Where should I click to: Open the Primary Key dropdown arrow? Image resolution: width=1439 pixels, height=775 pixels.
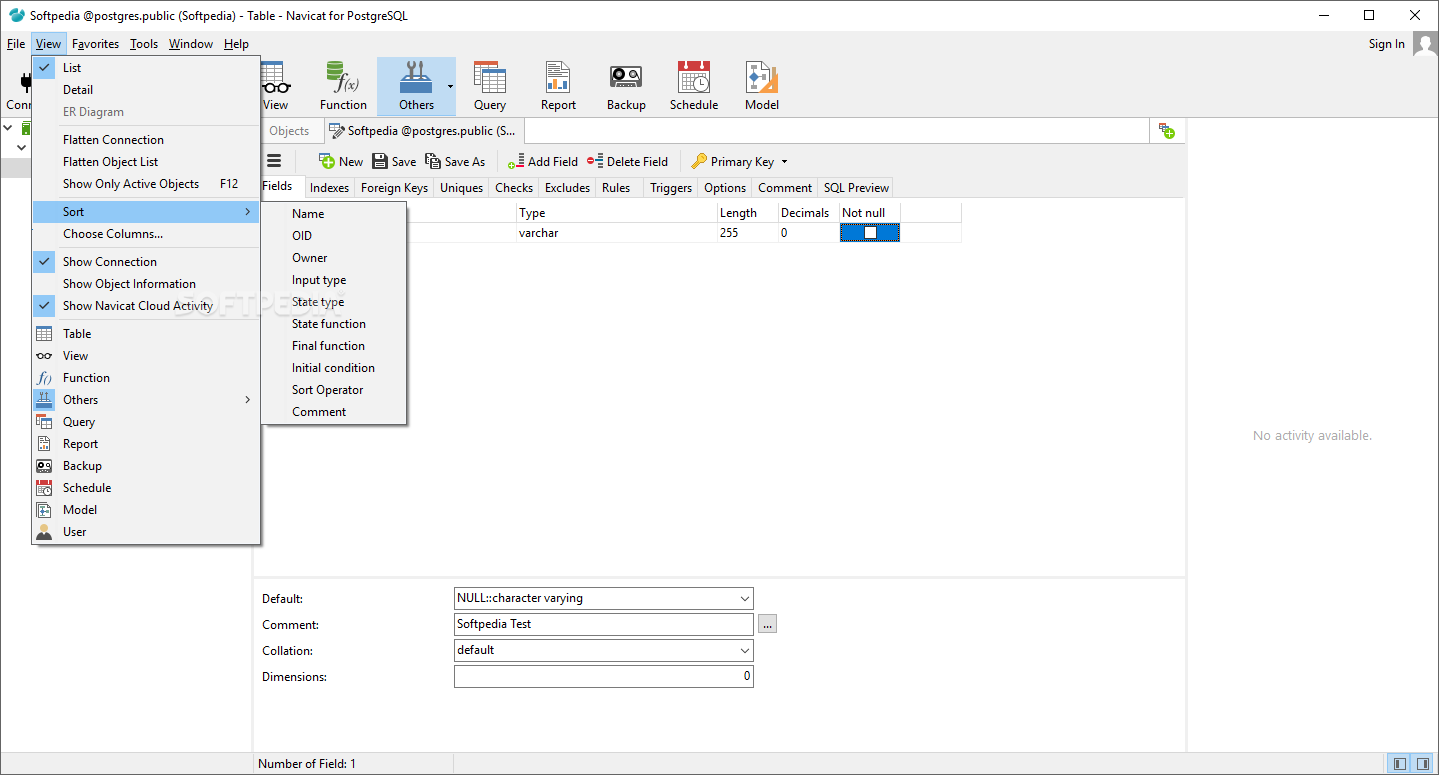pyautogui.click(x=784, y=161)
